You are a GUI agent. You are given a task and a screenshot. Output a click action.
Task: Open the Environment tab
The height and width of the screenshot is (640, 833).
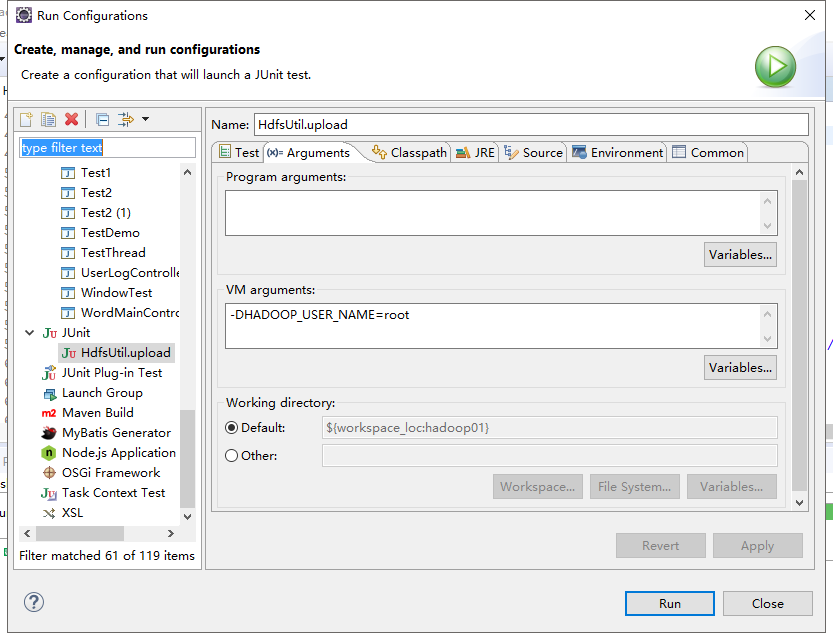(617, 153)
